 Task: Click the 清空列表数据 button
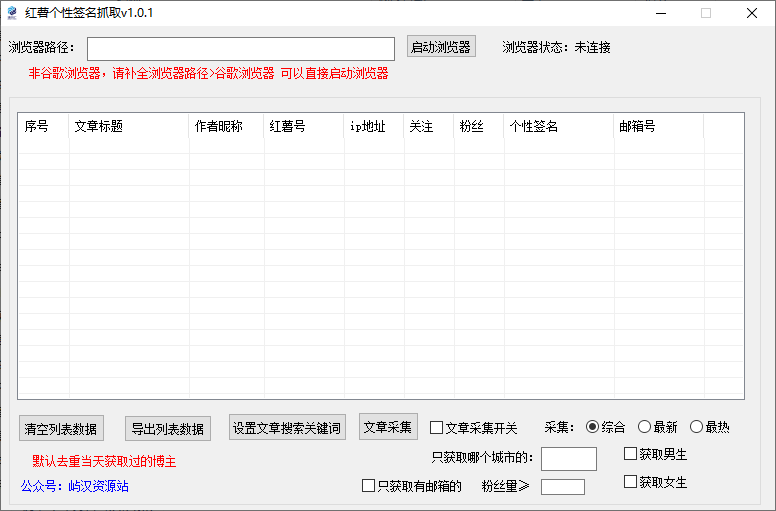[x=61, y=428]
